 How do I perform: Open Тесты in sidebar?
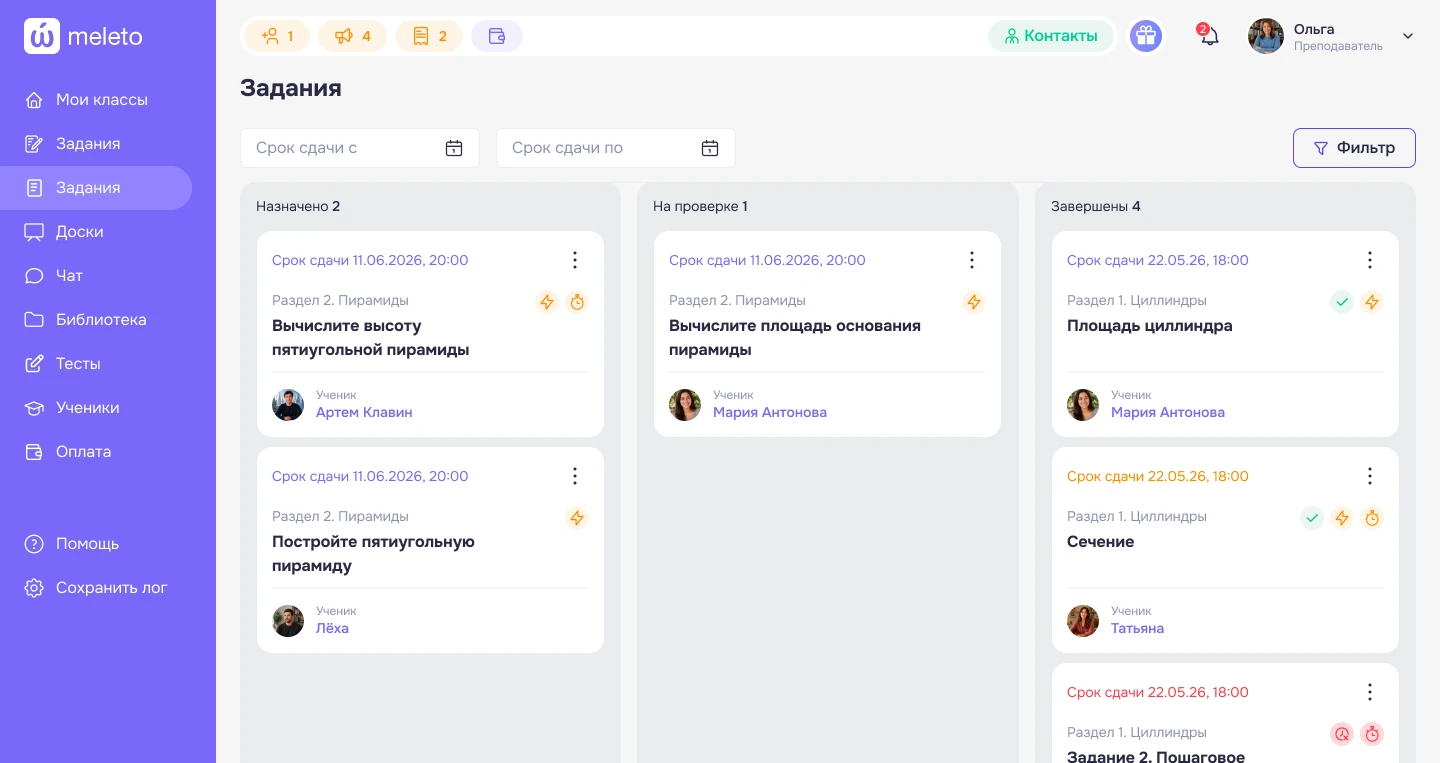click(96, 364)
